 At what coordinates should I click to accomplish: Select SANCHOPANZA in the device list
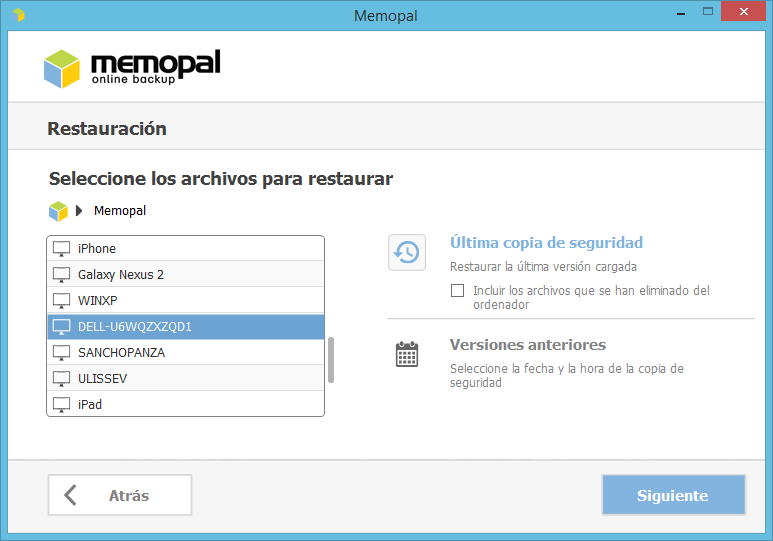(186, 353)
